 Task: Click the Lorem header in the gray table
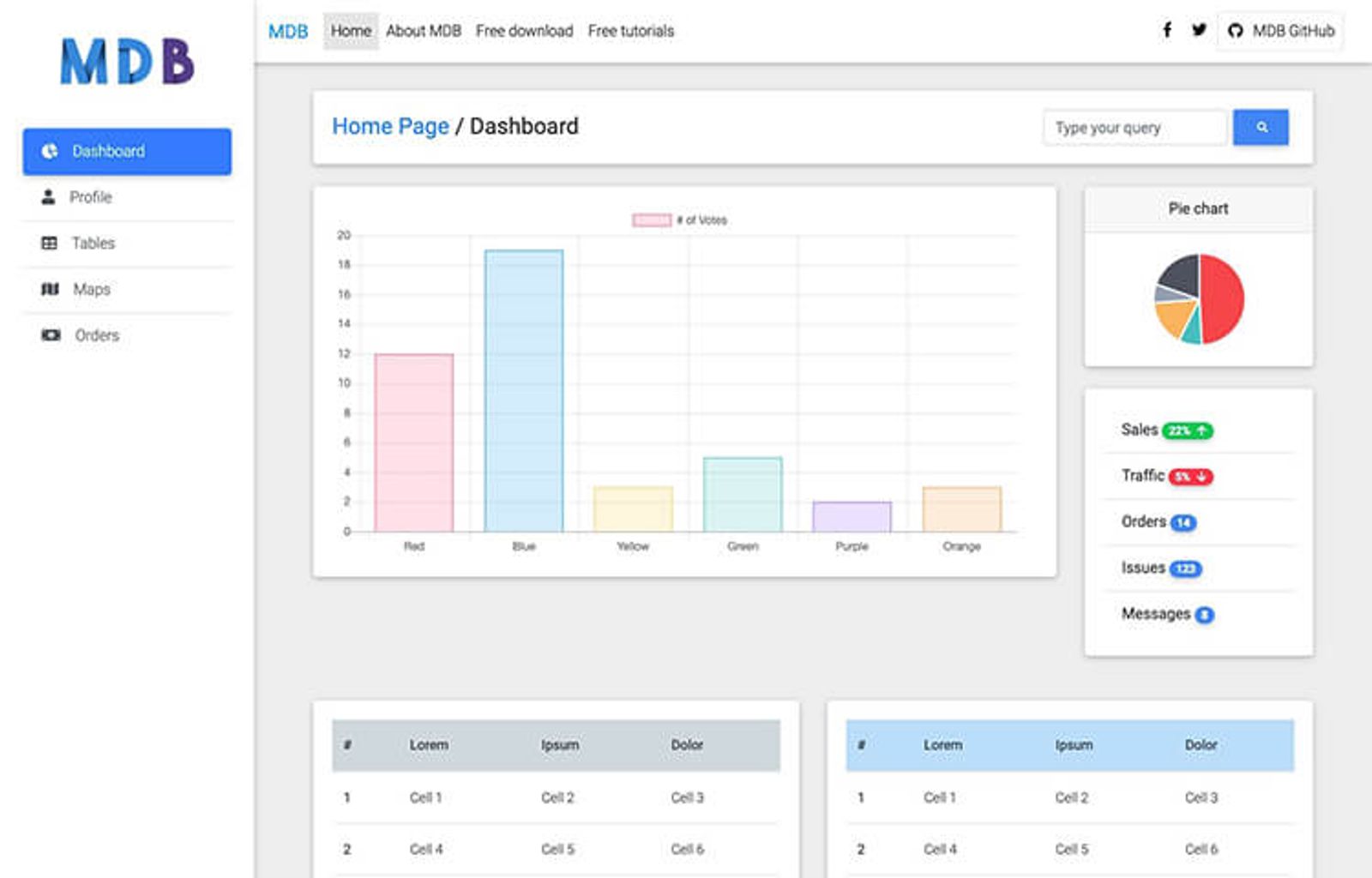coord(429,745)
